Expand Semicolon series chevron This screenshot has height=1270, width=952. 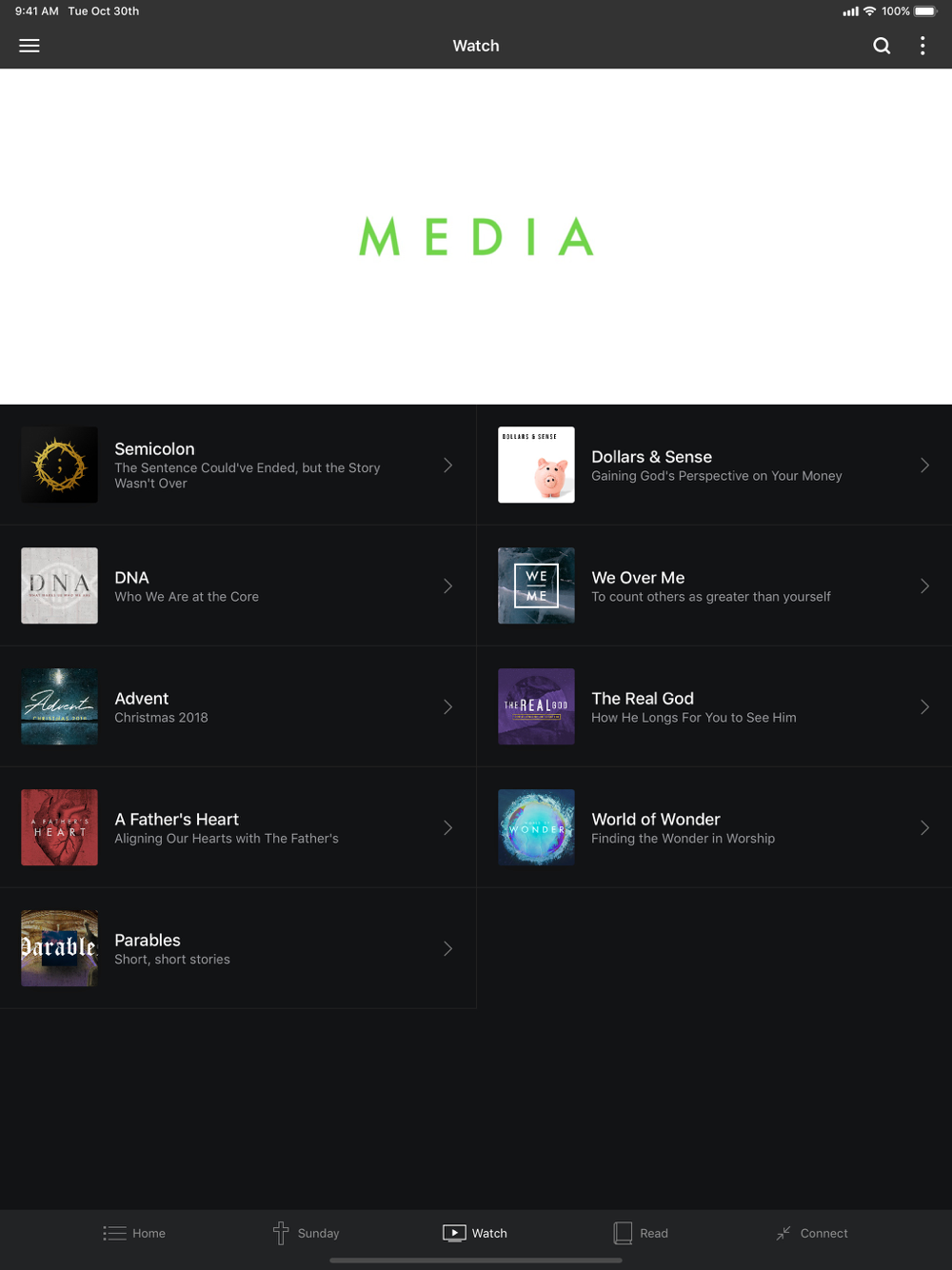(447, 465)
